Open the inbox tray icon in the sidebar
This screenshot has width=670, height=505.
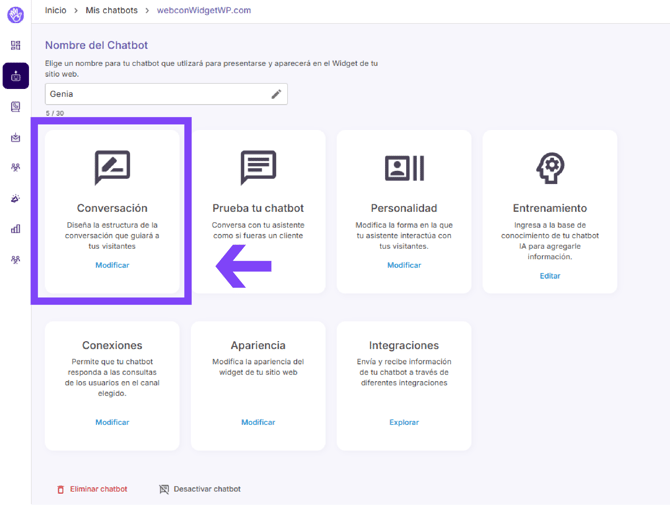15,138
